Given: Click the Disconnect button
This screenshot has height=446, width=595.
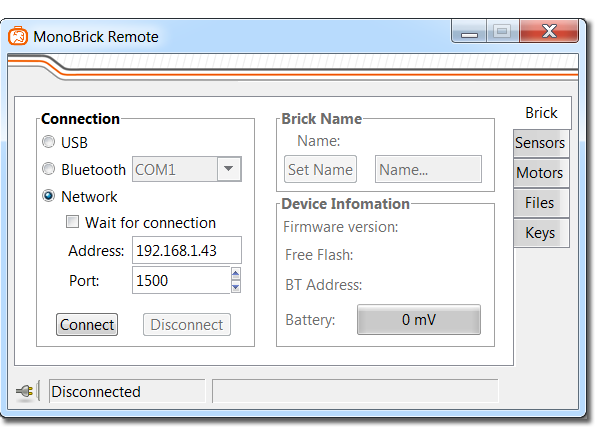Looking at the screenshot, I should (187, 325).
